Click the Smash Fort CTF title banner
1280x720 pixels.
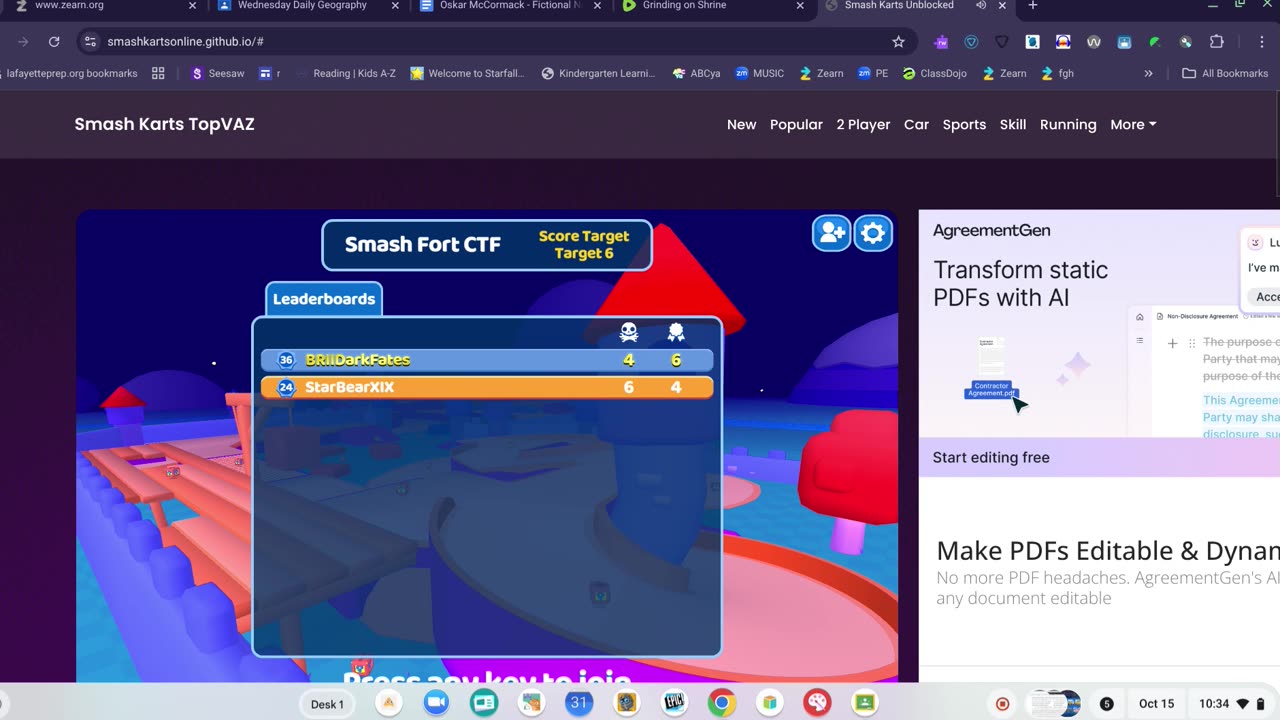[x=487, y=245]
